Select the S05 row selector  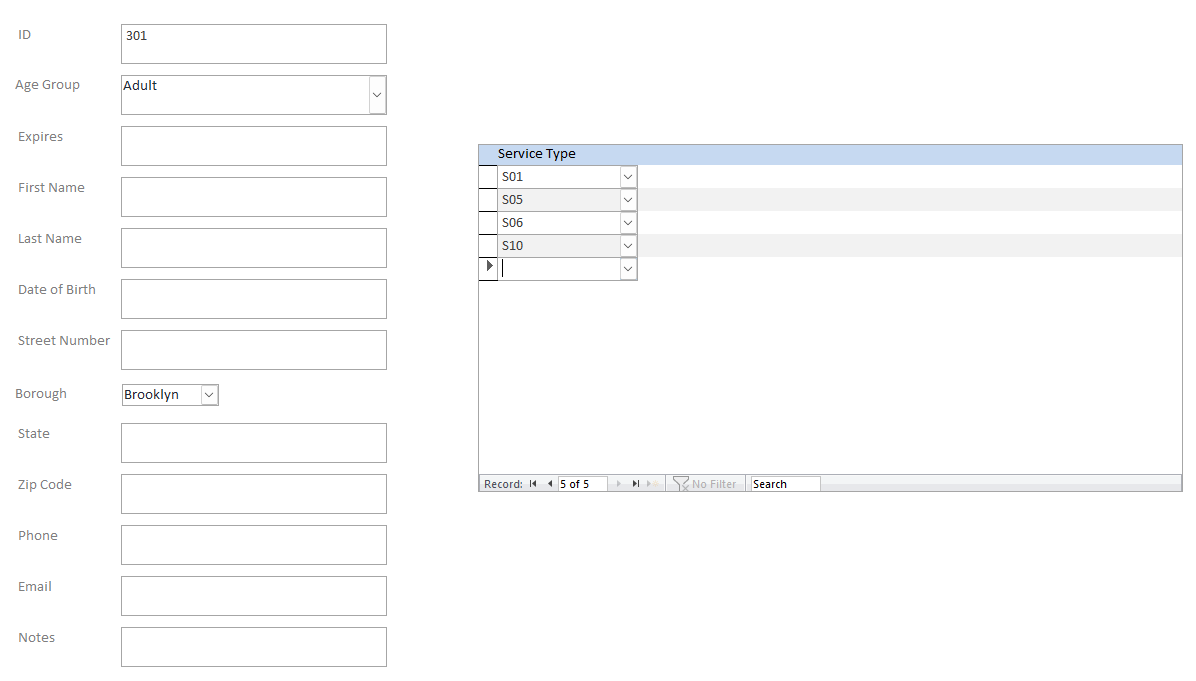point(488,200)
